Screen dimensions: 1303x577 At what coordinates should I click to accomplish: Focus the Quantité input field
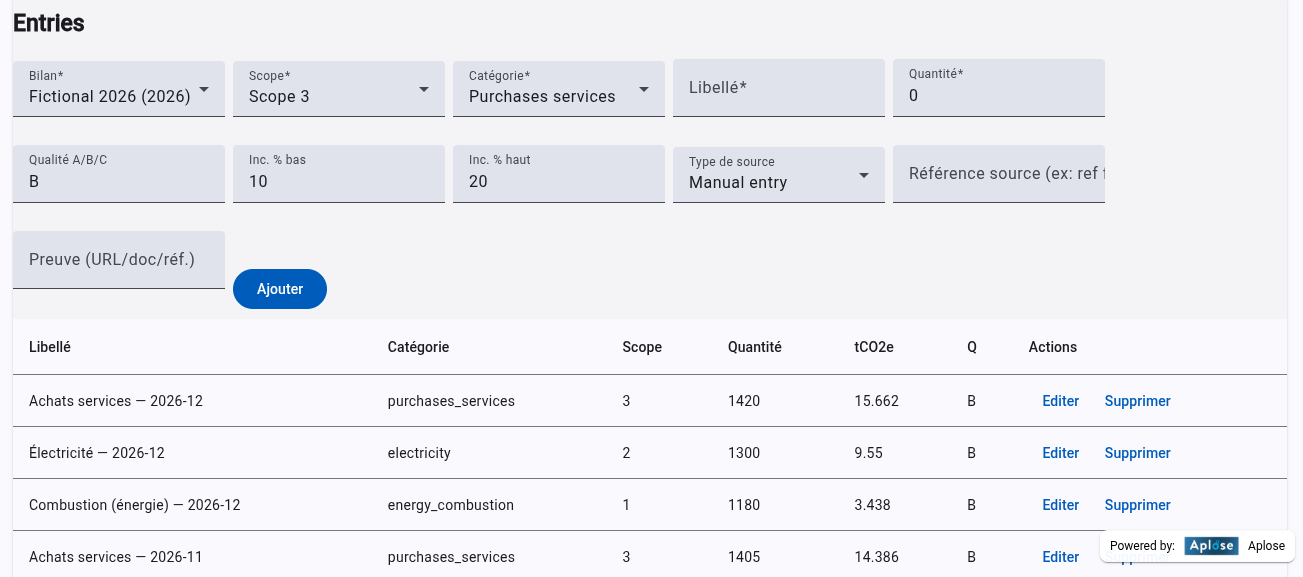pyautogui.click(x=998, y=96)
